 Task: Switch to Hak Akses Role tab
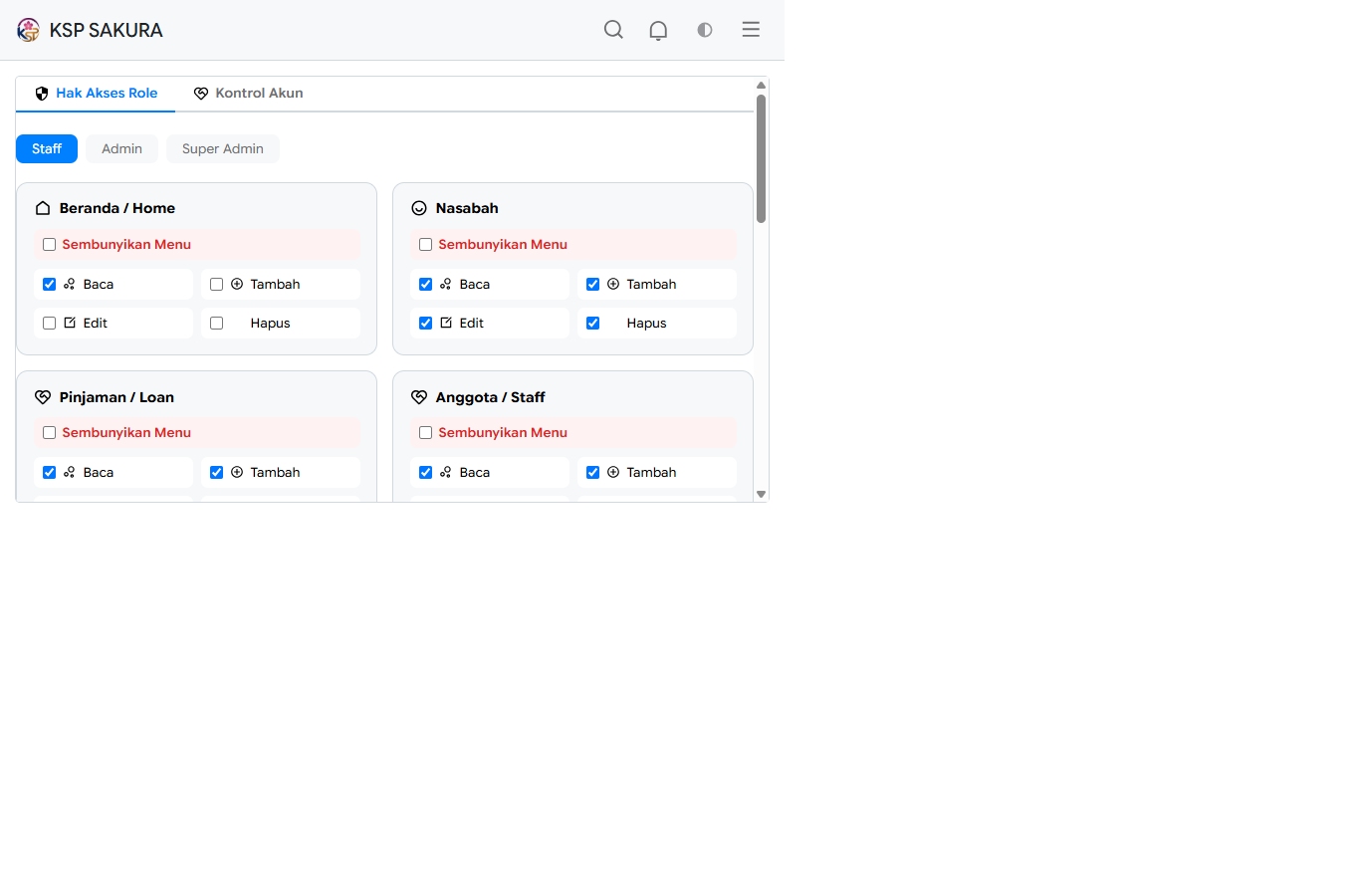[x=96, y=94]
